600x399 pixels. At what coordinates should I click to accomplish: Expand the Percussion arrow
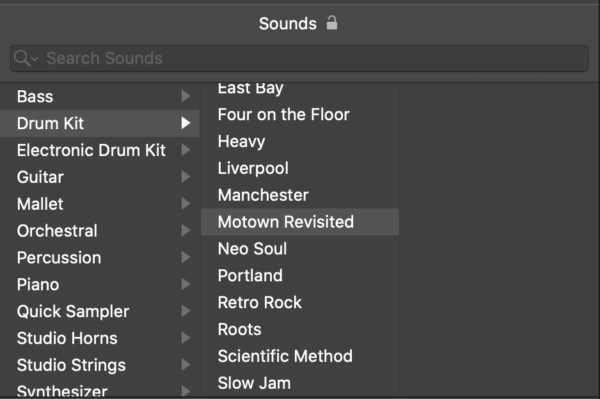point(186,257)
